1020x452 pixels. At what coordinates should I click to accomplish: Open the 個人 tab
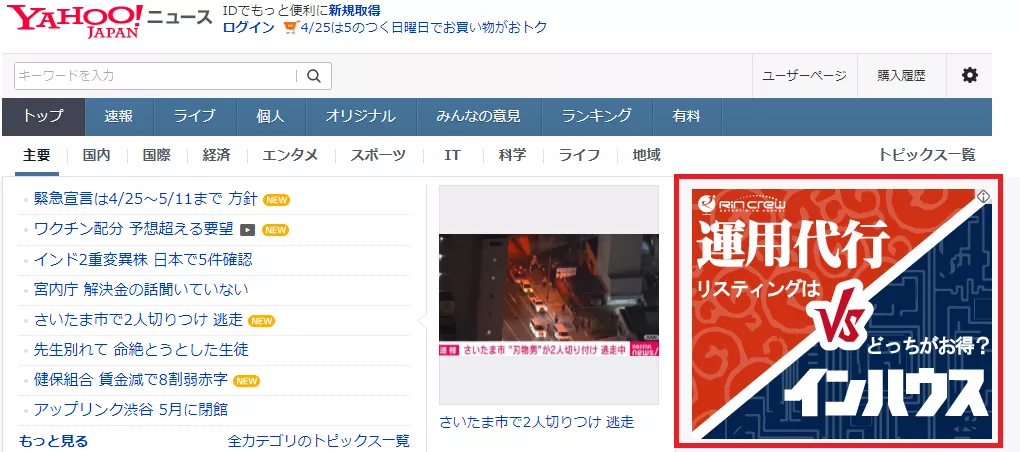(x=271, y=117)
